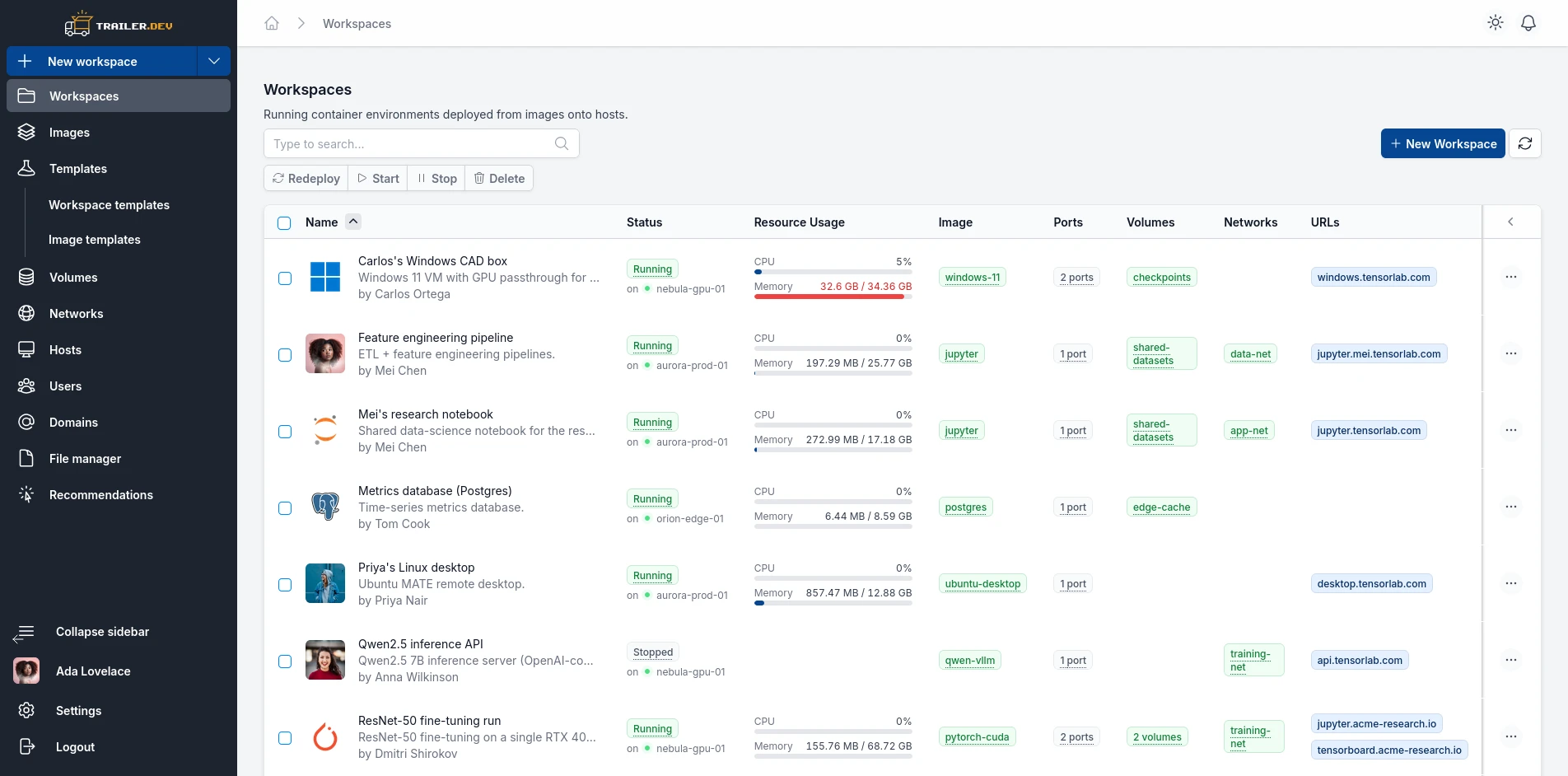
Task: Open row menu for Feature engineering pipeline
Action: click(1511, 353)
